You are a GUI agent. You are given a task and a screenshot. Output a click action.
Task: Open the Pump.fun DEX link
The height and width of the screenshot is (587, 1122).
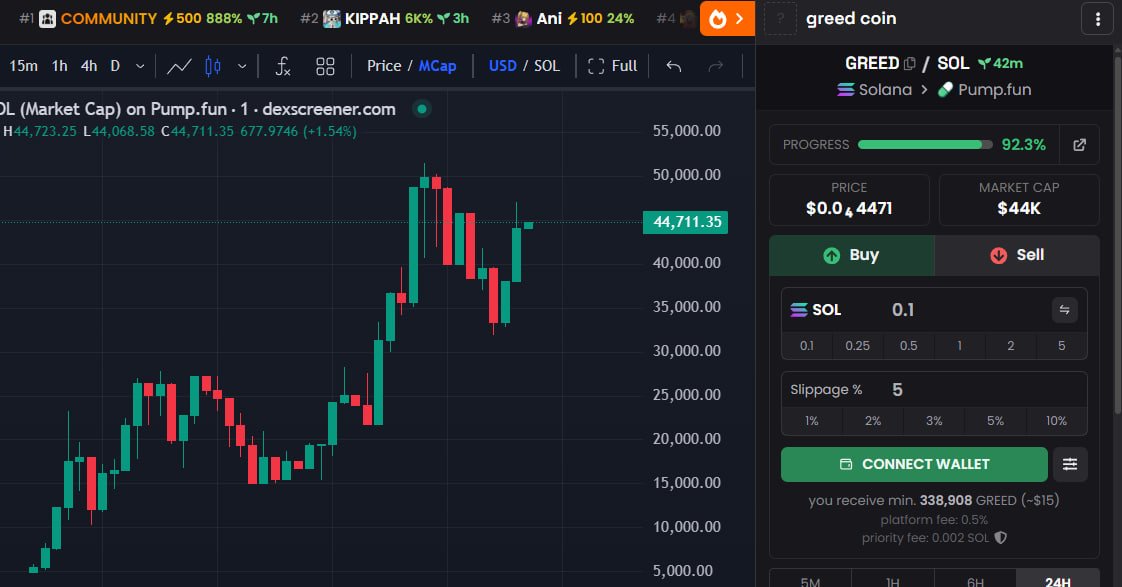click(985, 90)
